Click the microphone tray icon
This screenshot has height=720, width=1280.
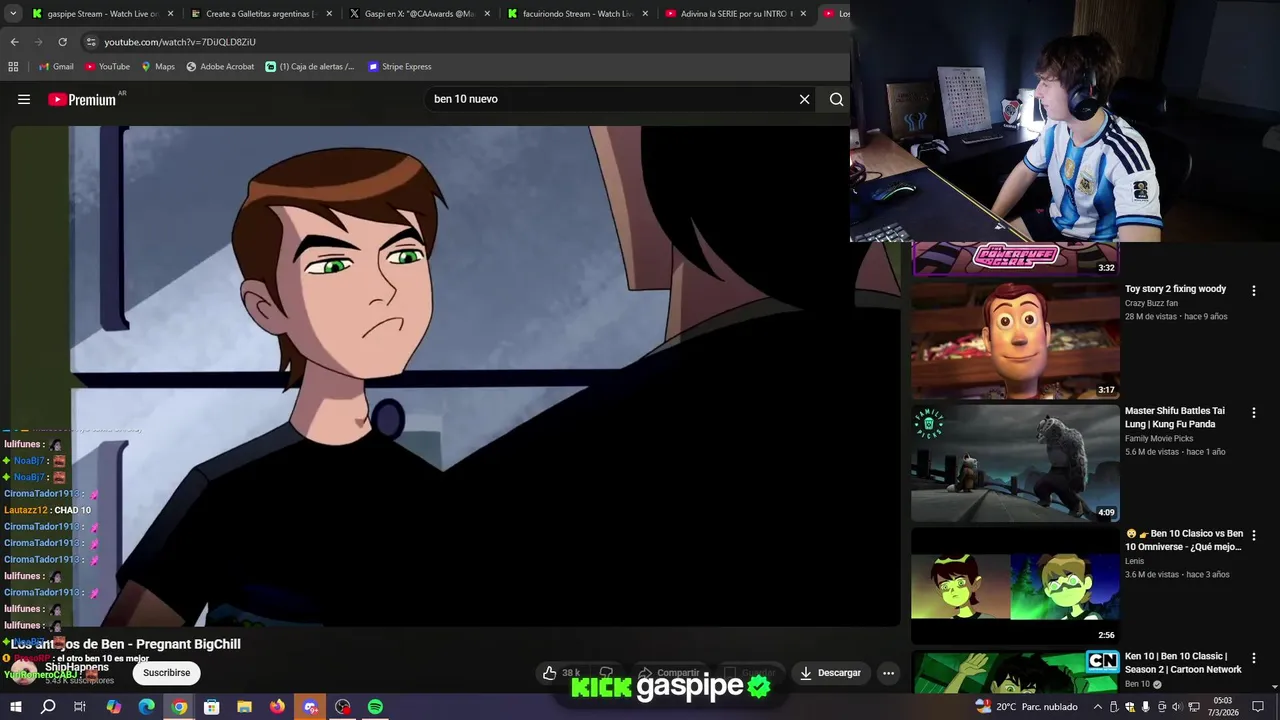(x=1146, y=707)
